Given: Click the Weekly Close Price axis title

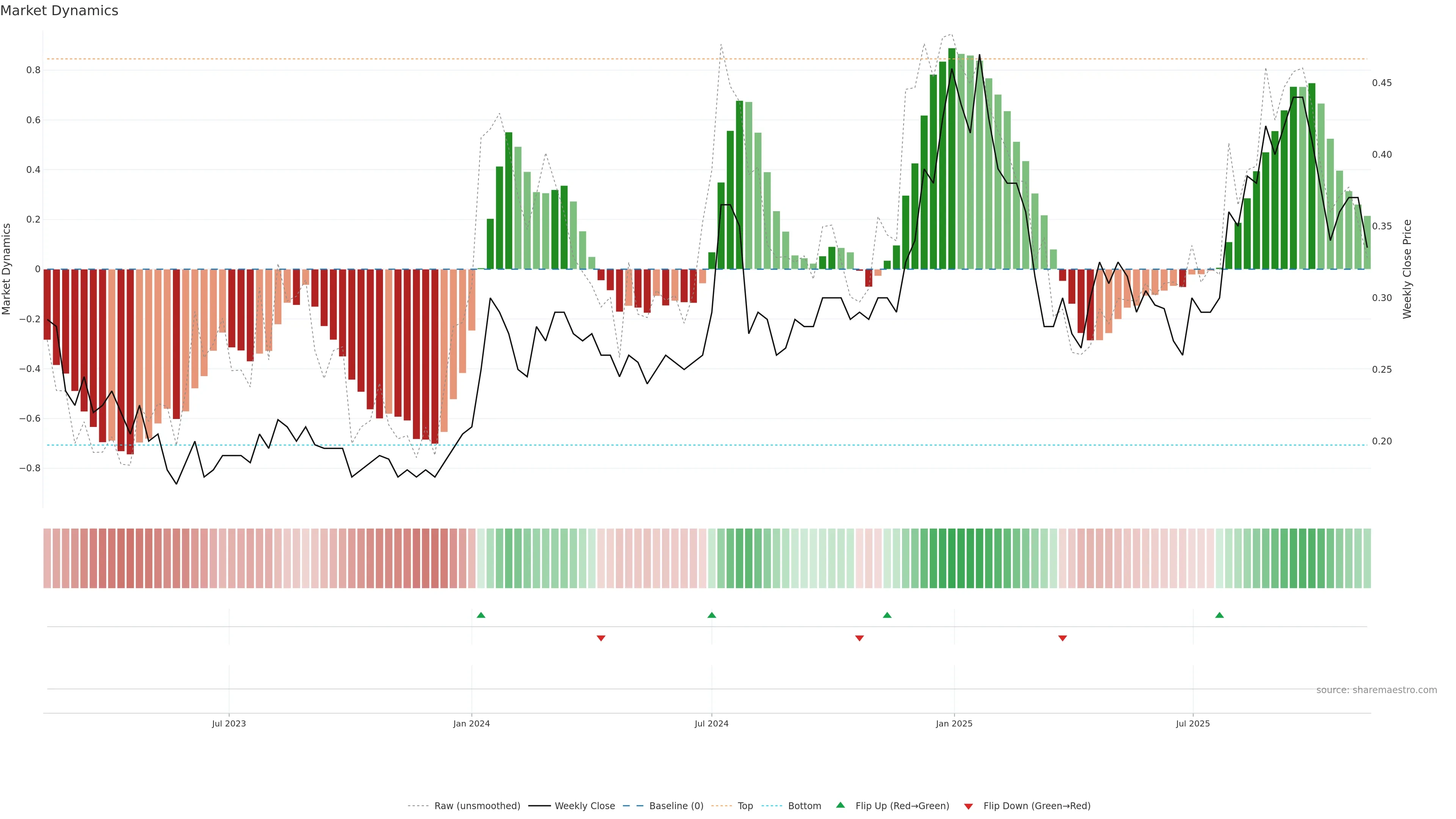Looking at the screenshot, I should pyautogui.click(x=1407, y=269).
